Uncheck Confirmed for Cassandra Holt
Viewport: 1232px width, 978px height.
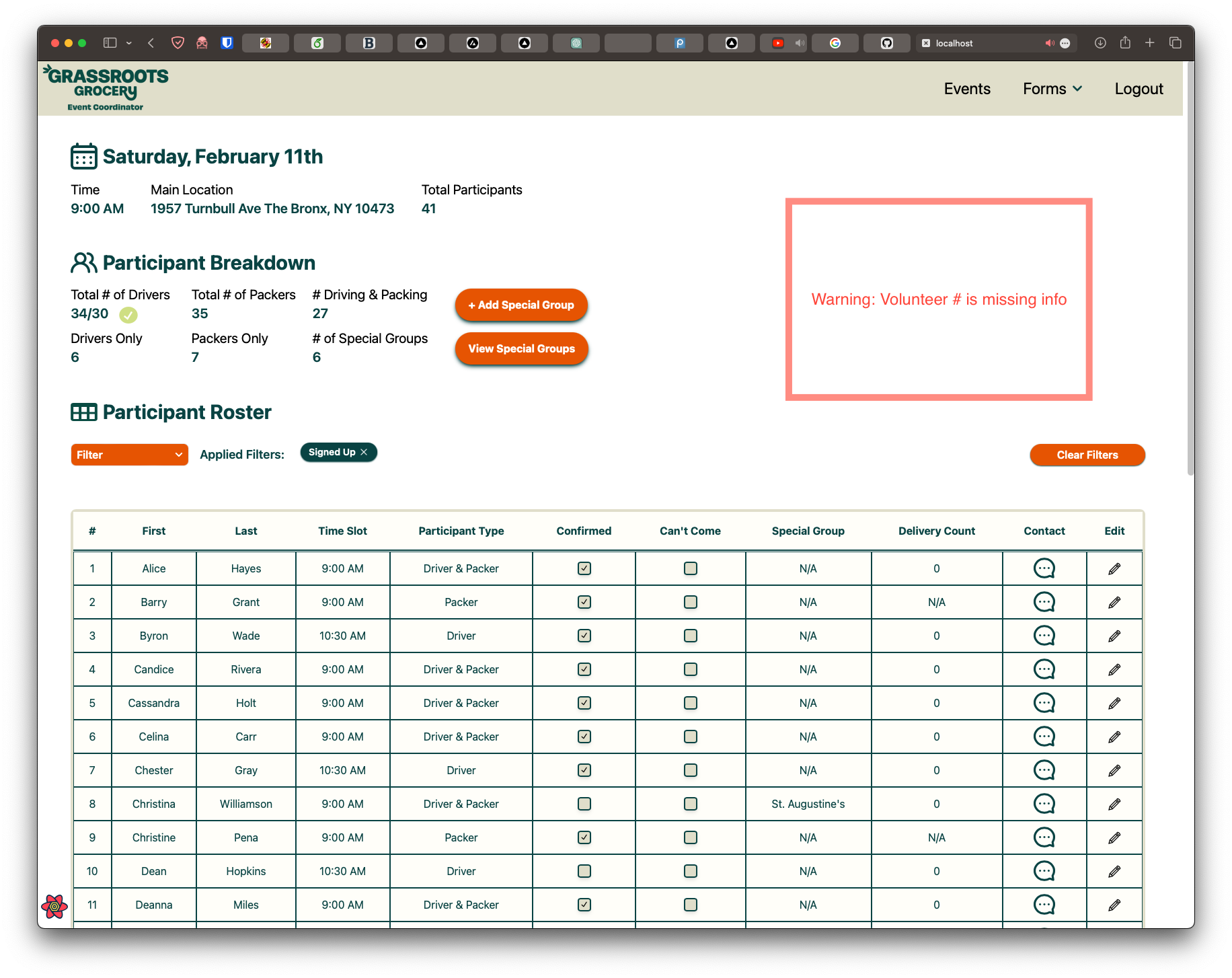click(584, 703)
